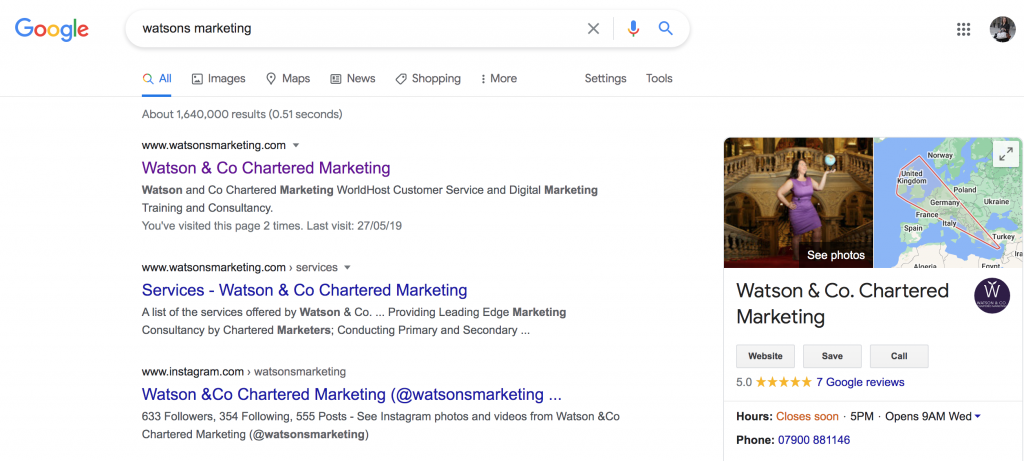
Task: Clear the search box with the X icon
Action: [x=593, y=29]
